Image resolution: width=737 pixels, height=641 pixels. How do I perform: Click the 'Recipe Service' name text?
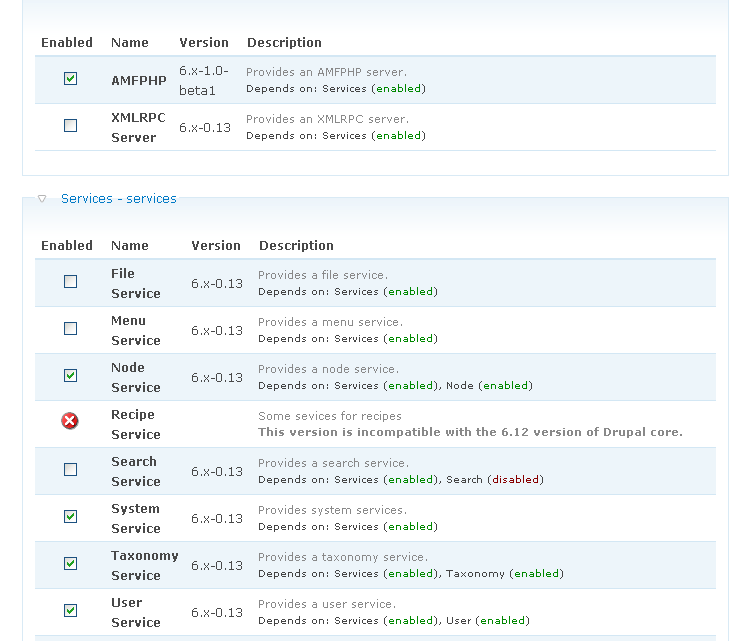[136, 424]
